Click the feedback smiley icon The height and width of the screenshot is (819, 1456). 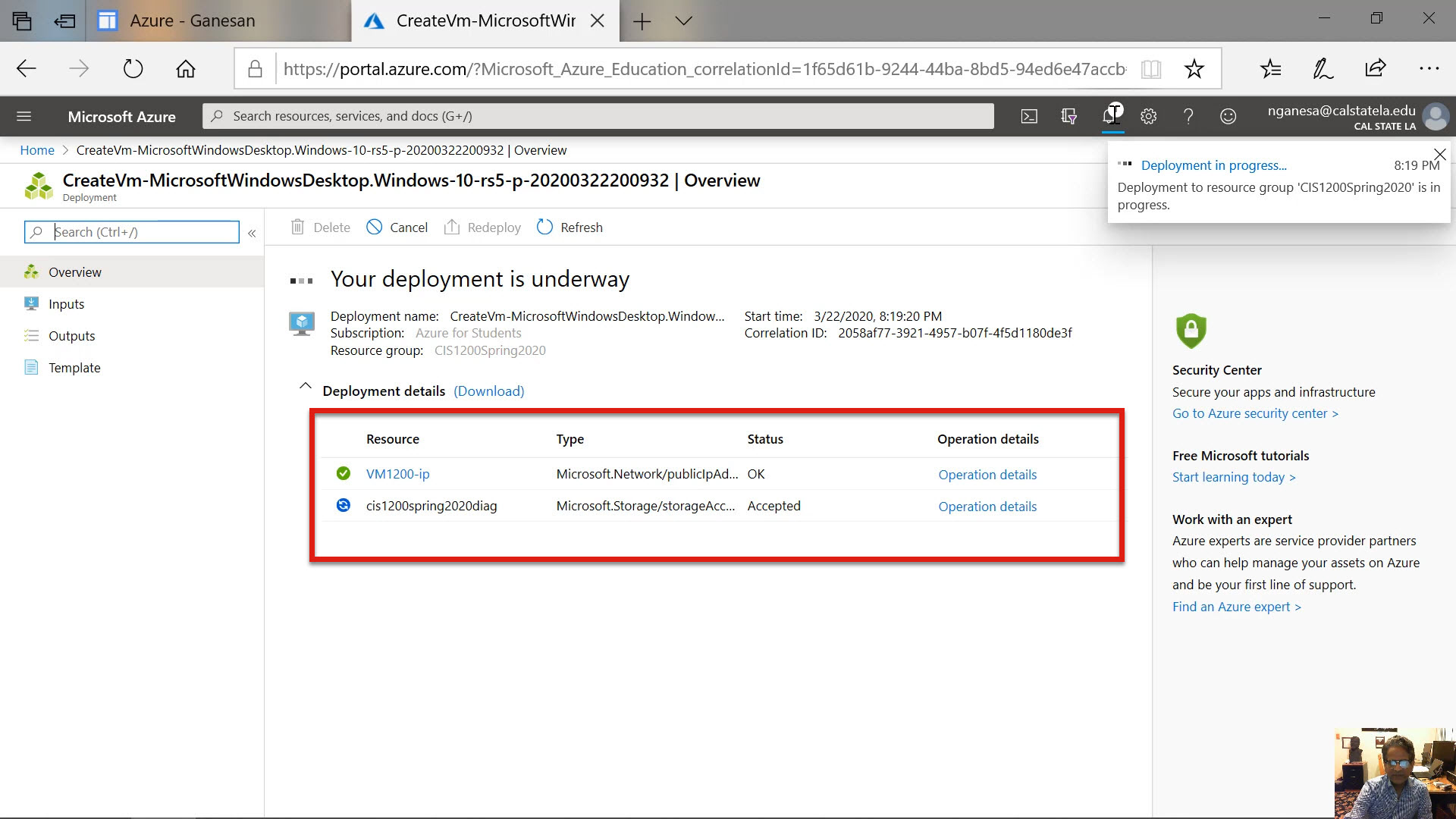(1228, 116)
